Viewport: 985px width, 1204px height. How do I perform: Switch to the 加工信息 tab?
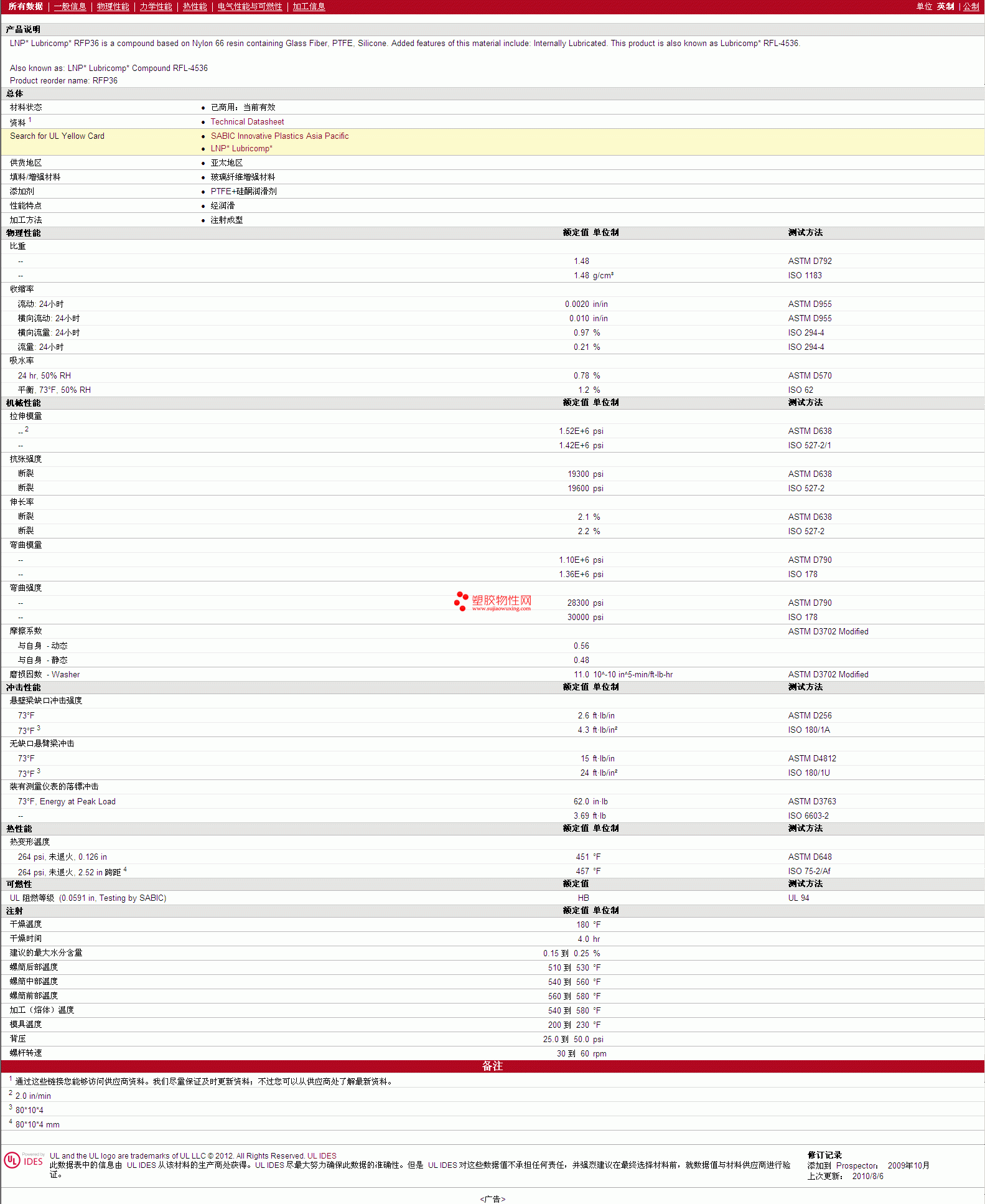309,6
